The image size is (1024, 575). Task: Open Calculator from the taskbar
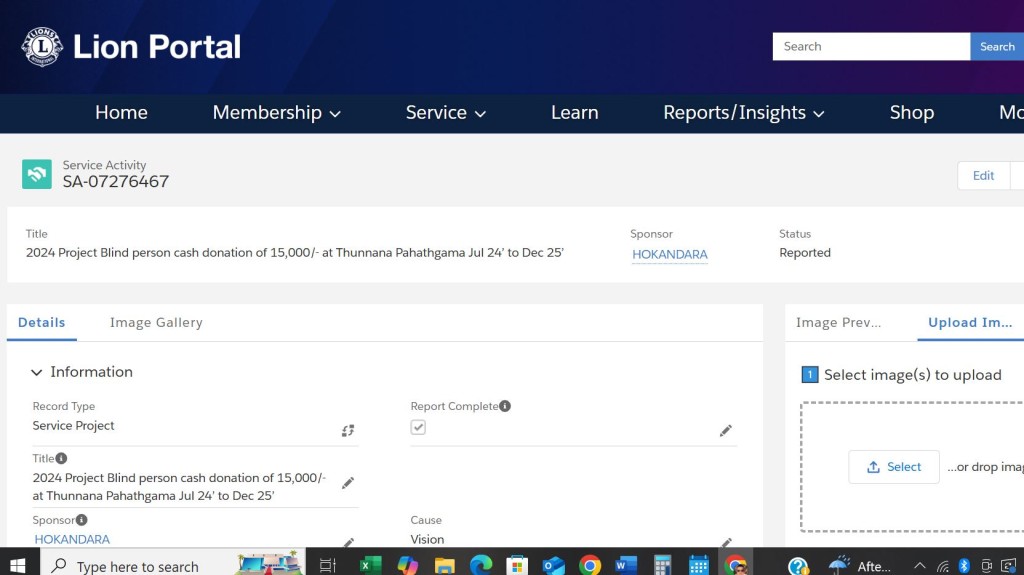click(663, 565)
